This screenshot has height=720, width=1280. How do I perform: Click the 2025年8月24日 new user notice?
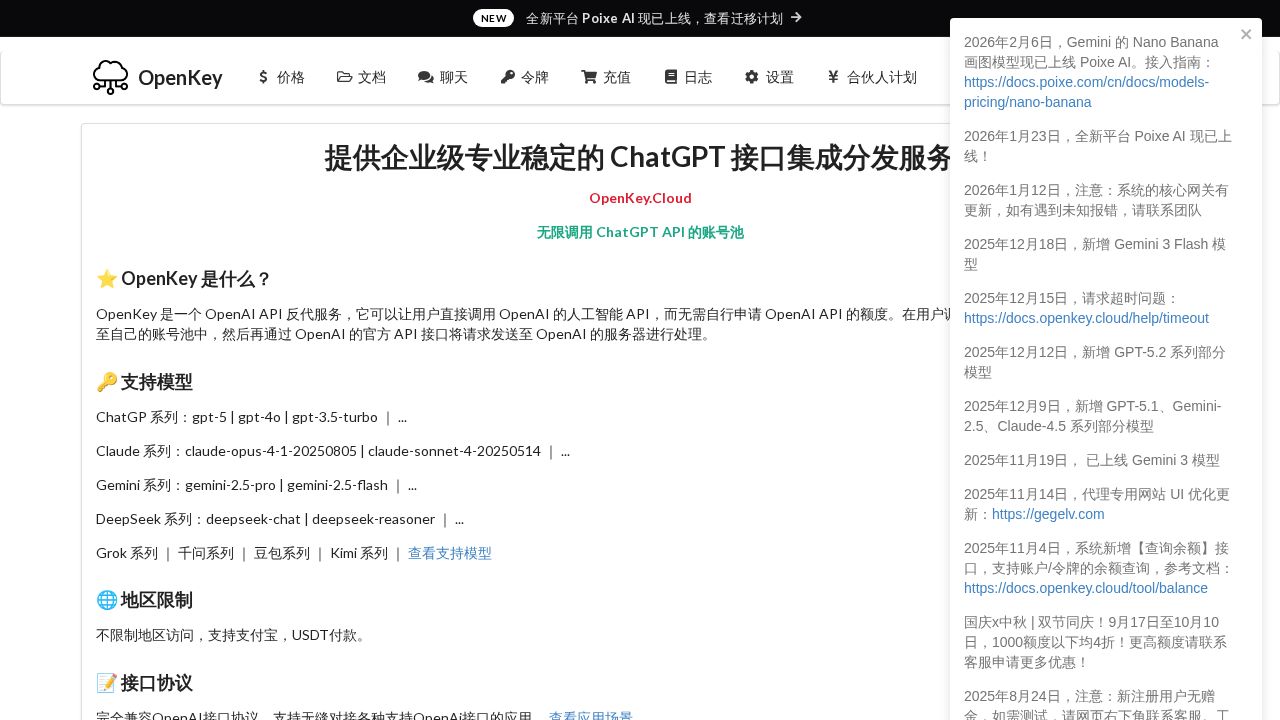[x=1096, y=704]
